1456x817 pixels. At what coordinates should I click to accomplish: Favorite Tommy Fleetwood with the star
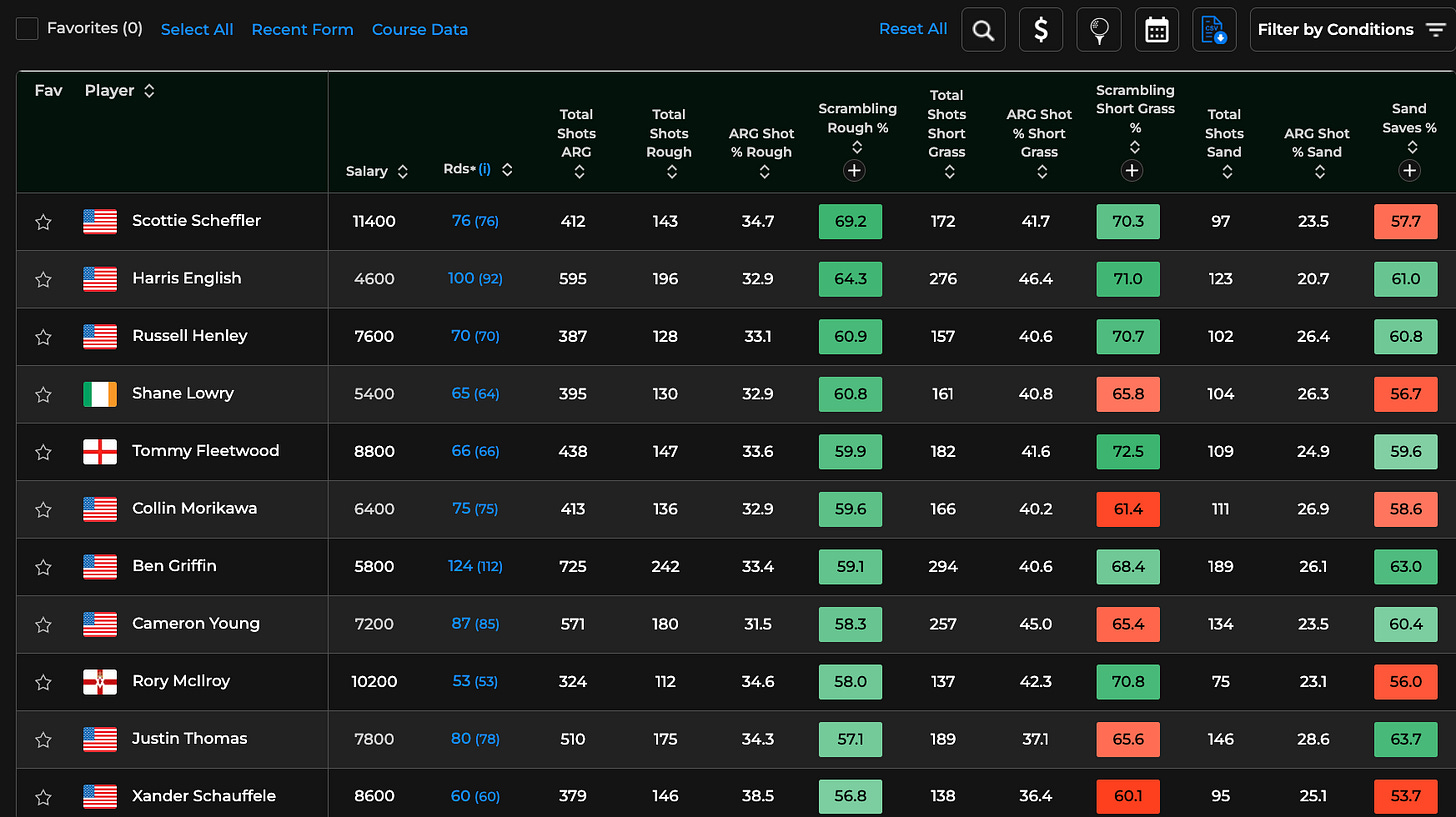coord(43,452)
